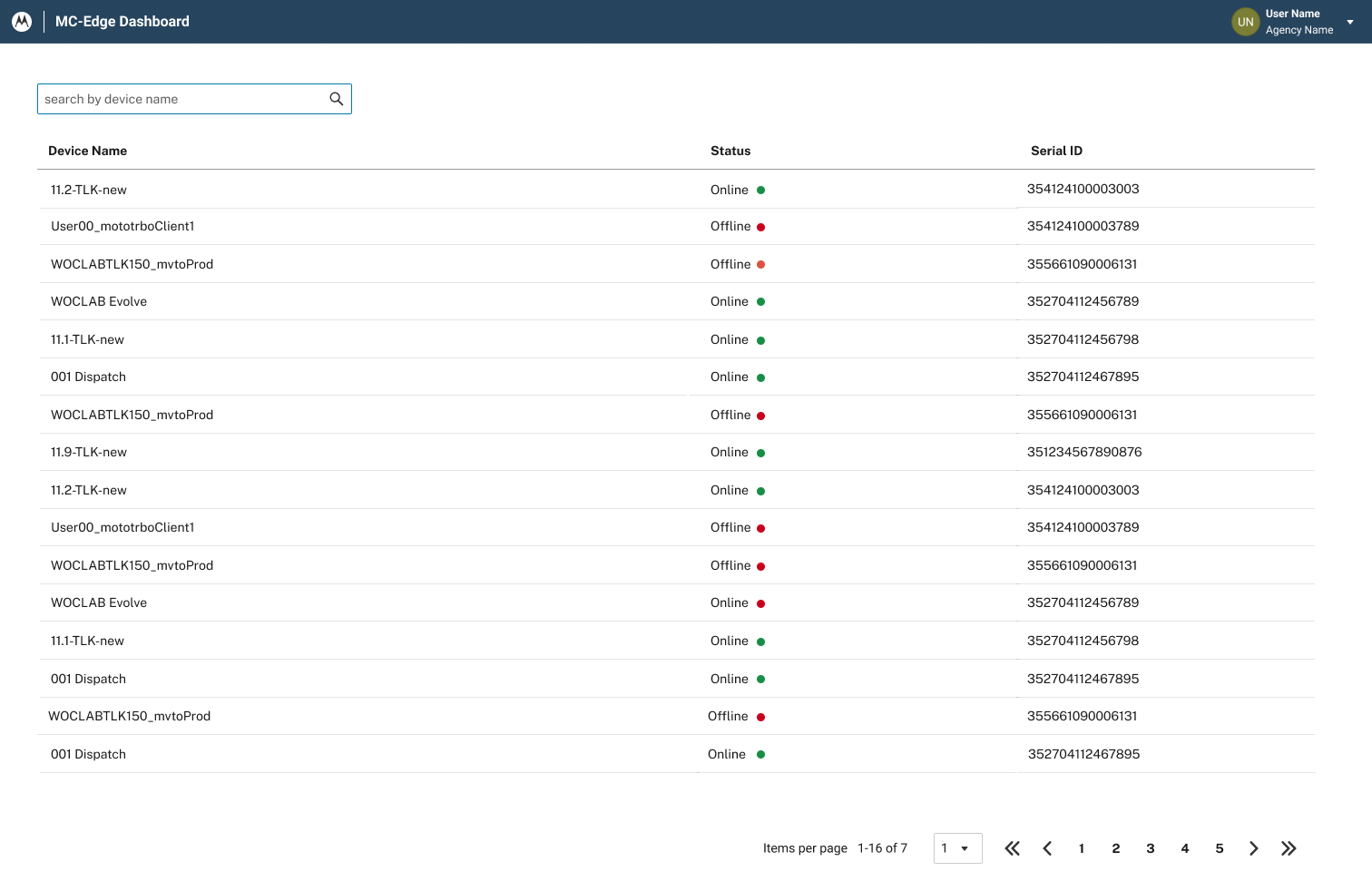Screen dimensions: 1372x891
Task: Open the items per page dropdown
Action: [x=958, y=848]
